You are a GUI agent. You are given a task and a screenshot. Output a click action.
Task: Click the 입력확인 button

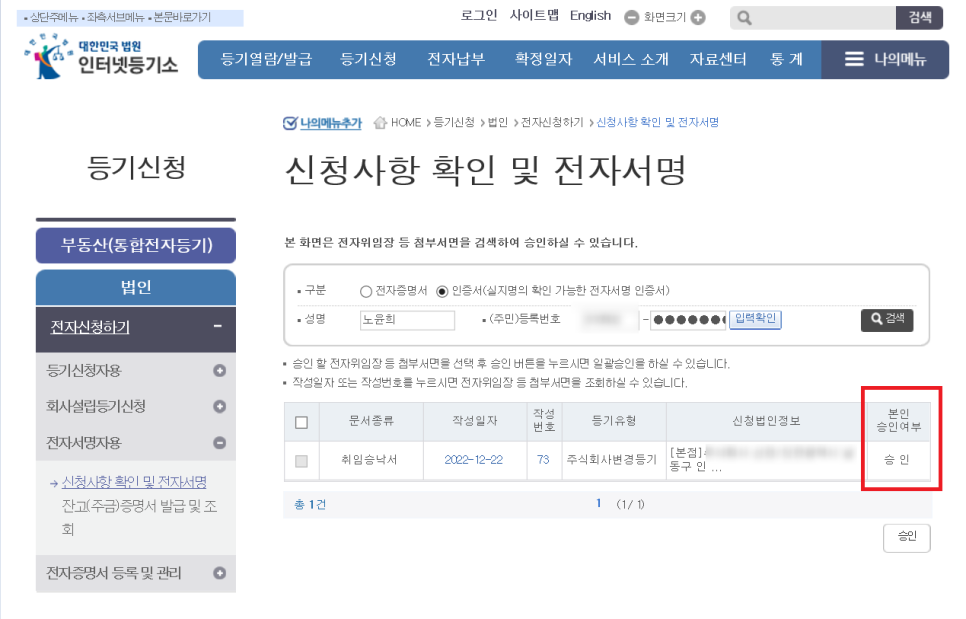tap(755, 319)
